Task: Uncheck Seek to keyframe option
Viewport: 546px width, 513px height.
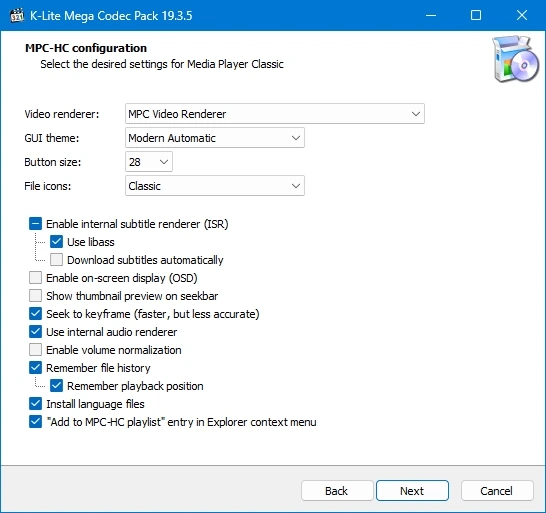Action: click(36, 314)
